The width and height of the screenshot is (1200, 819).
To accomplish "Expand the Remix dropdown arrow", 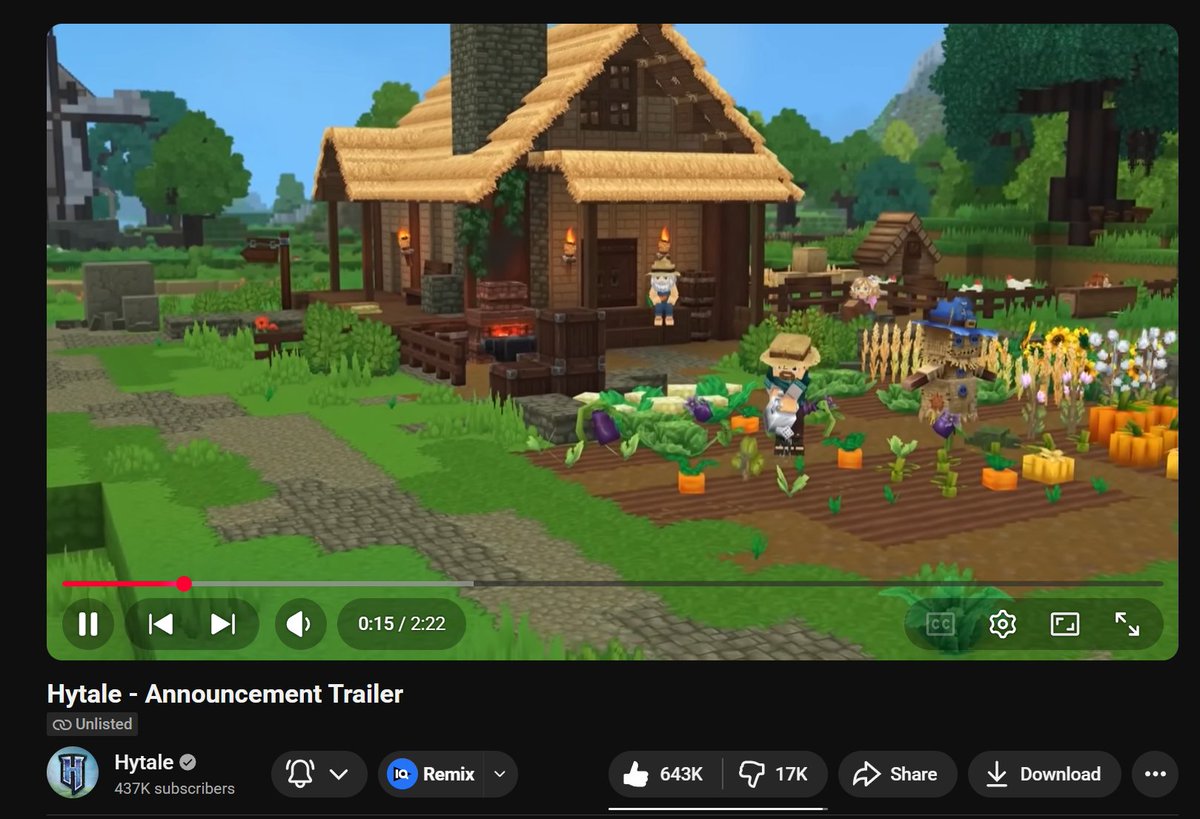I will tap(500, 774).
